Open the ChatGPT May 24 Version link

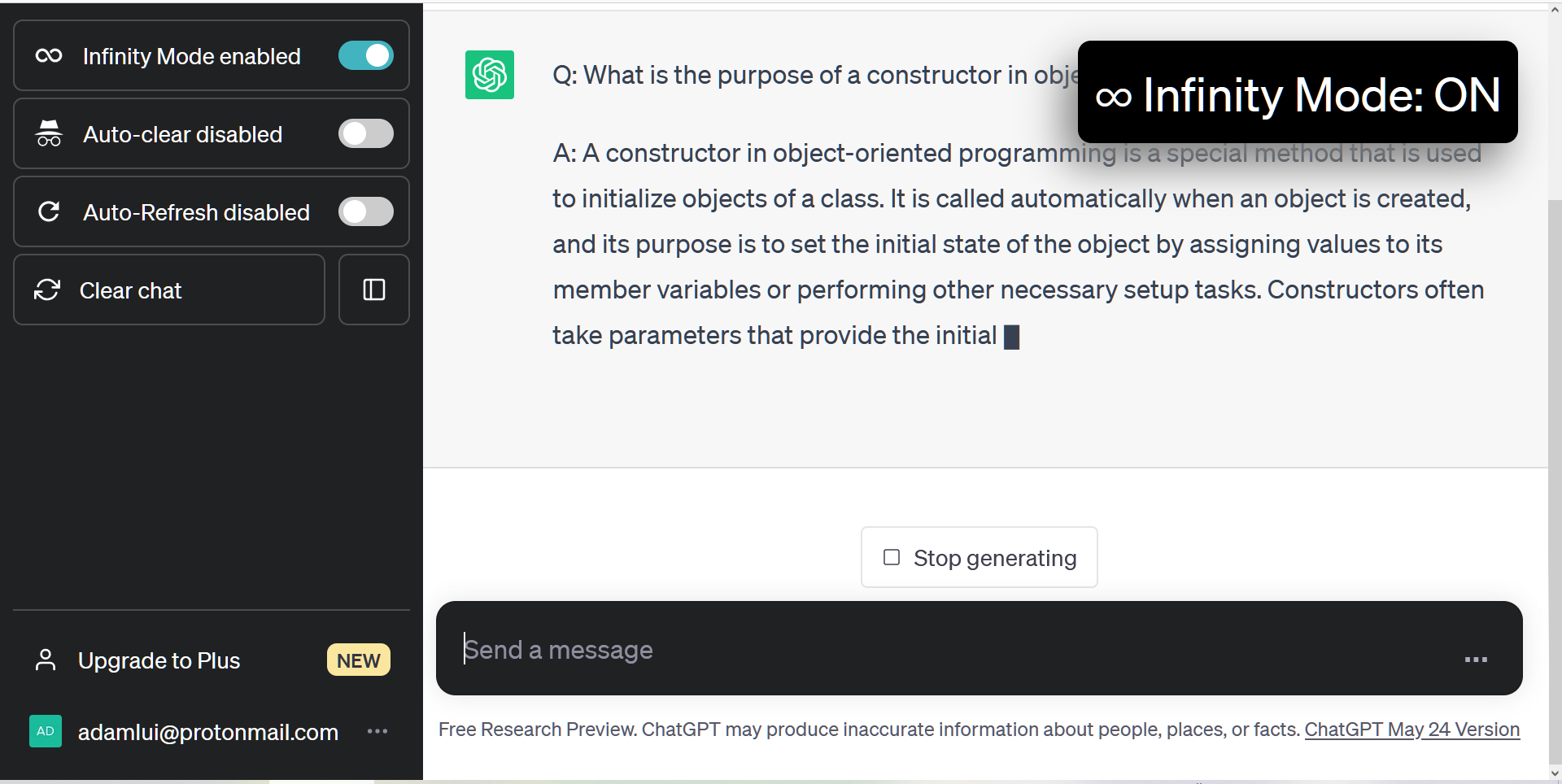point(1411,730)
